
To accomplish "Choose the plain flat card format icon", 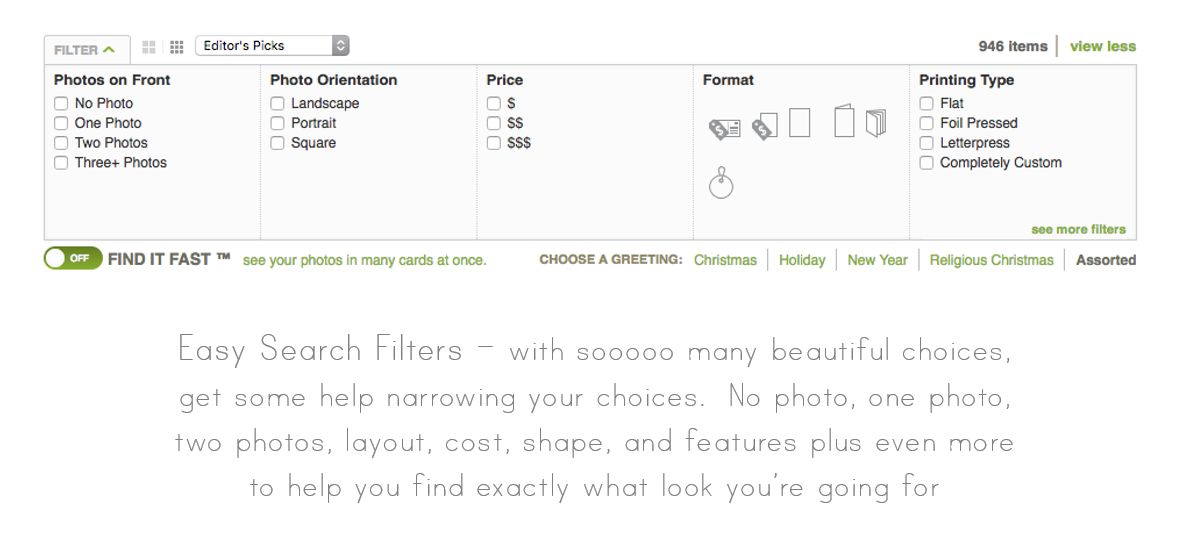I will tap(799, 122).
